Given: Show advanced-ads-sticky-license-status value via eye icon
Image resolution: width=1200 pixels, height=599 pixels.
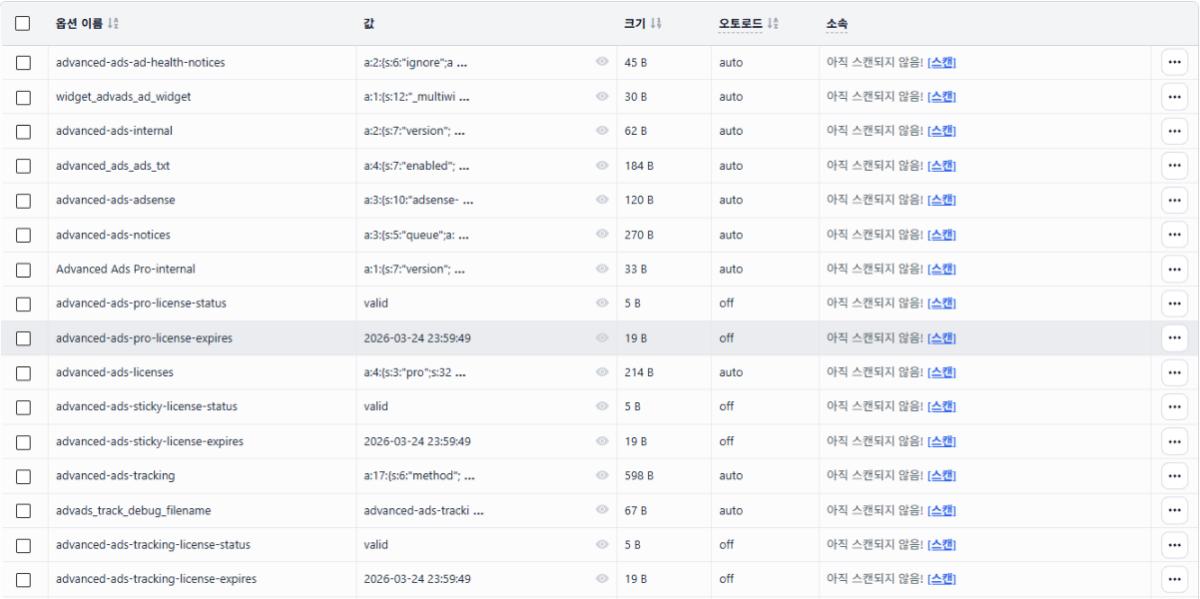Looking at the screenshot, I should 602,407.
